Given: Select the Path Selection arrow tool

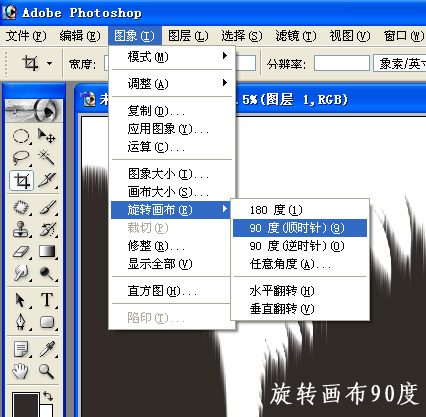Looking at the screenshot, I should tap(21, 300).
